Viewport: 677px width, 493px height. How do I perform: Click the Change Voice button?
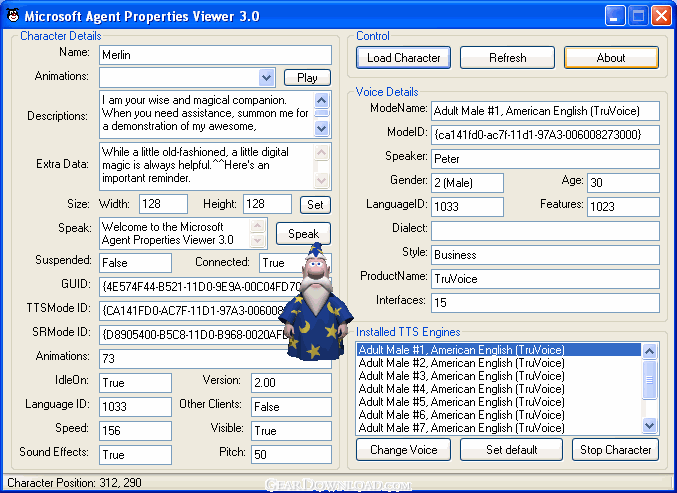[x=403, y=450]
